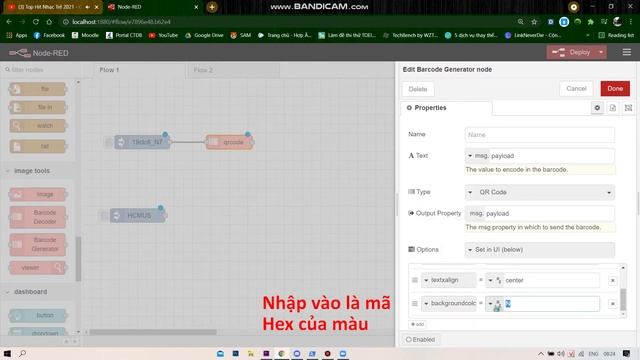Click the backgroundcolor value input field

pyautogui.click(x=551, y=304)
